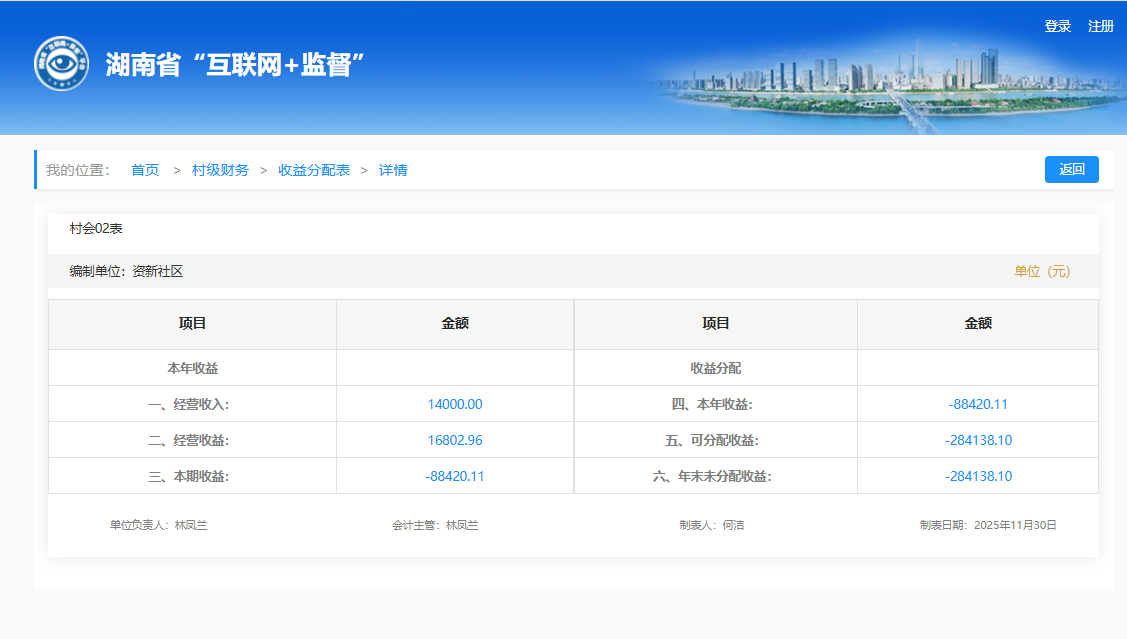The image size is (1127, 639).
Task: Click the 登录 login link
Action: click(1057, 26)
